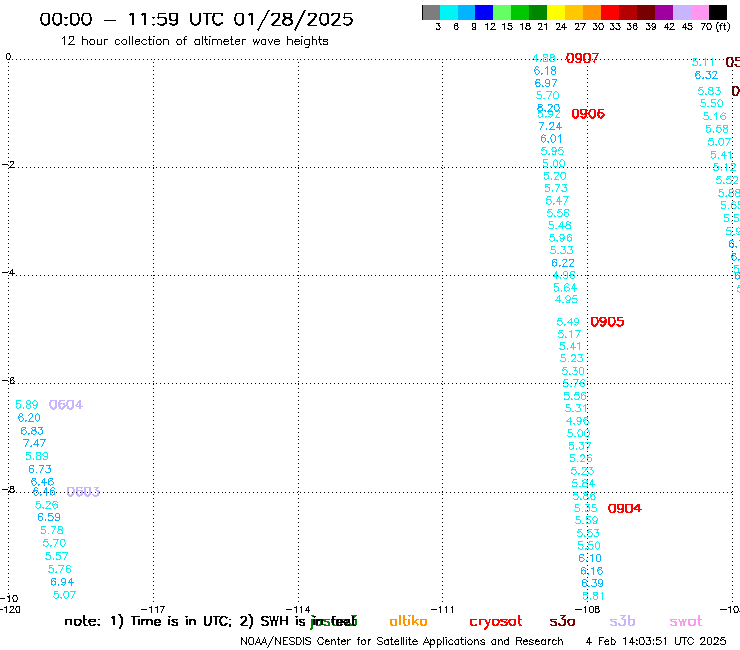This screenshot has height=650, width=740.
Task: Select the red time label 0905
Action: click(x=607, y=322)
